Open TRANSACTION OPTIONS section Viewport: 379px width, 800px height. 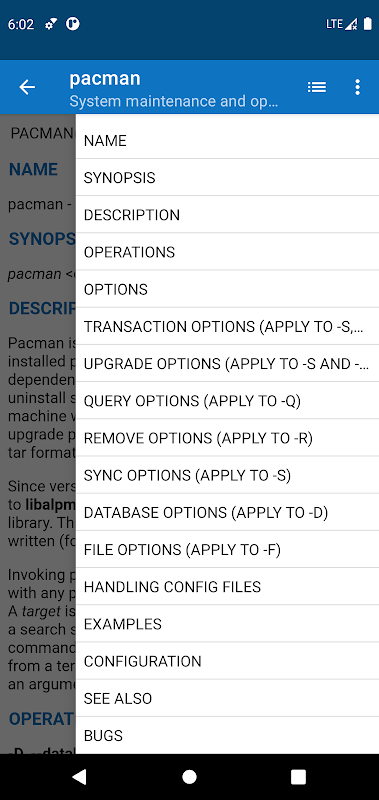[x=228, y=327]
